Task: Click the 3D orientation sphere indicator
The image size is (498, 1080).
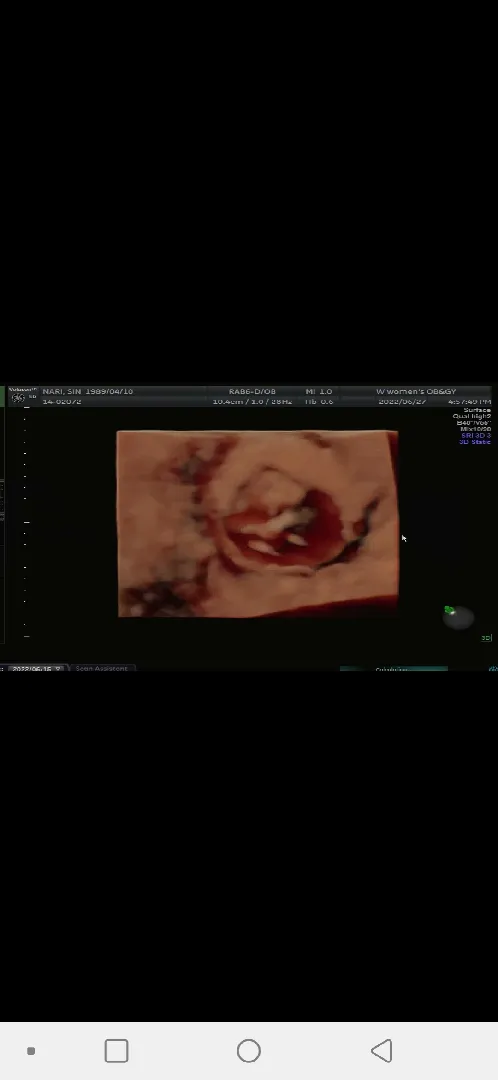Action: point(458,616)
